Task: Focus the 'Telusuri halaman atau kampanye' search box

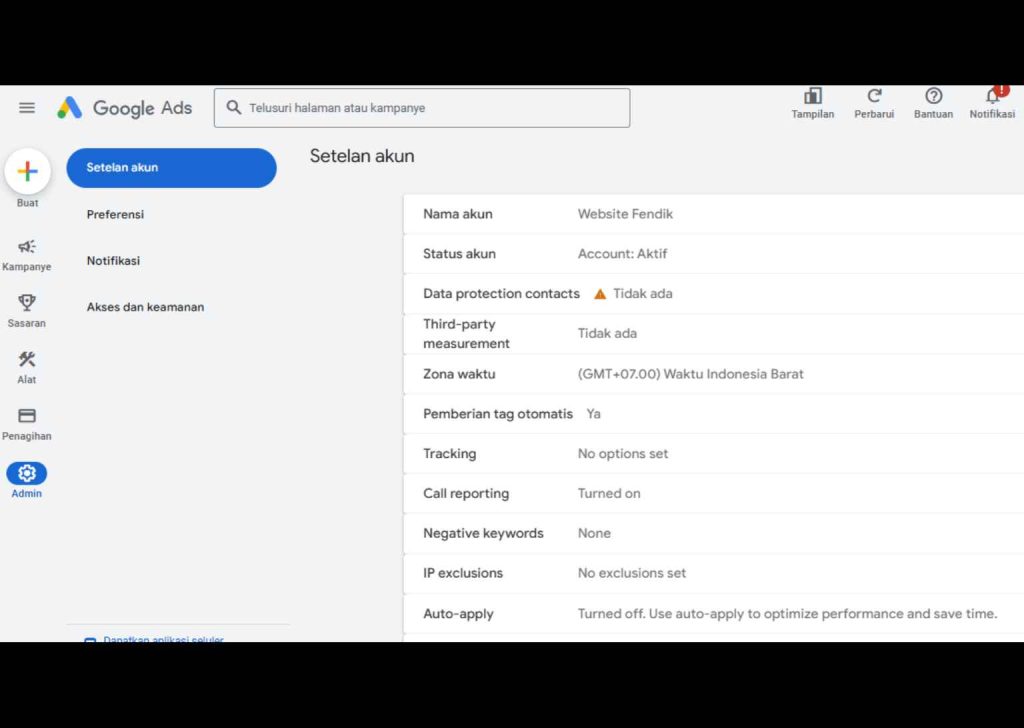Action: click(x=422, y=108)
